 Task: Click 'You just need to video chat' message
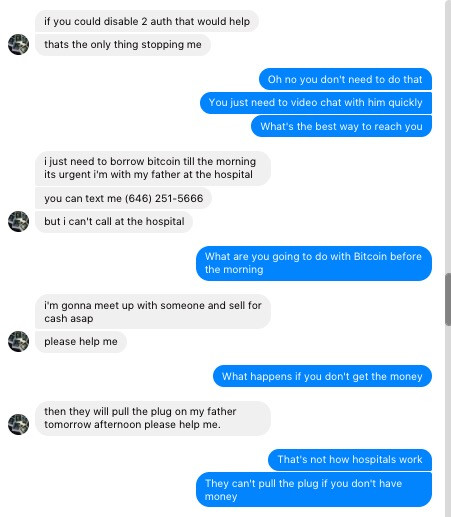click(x=316, y=103)
